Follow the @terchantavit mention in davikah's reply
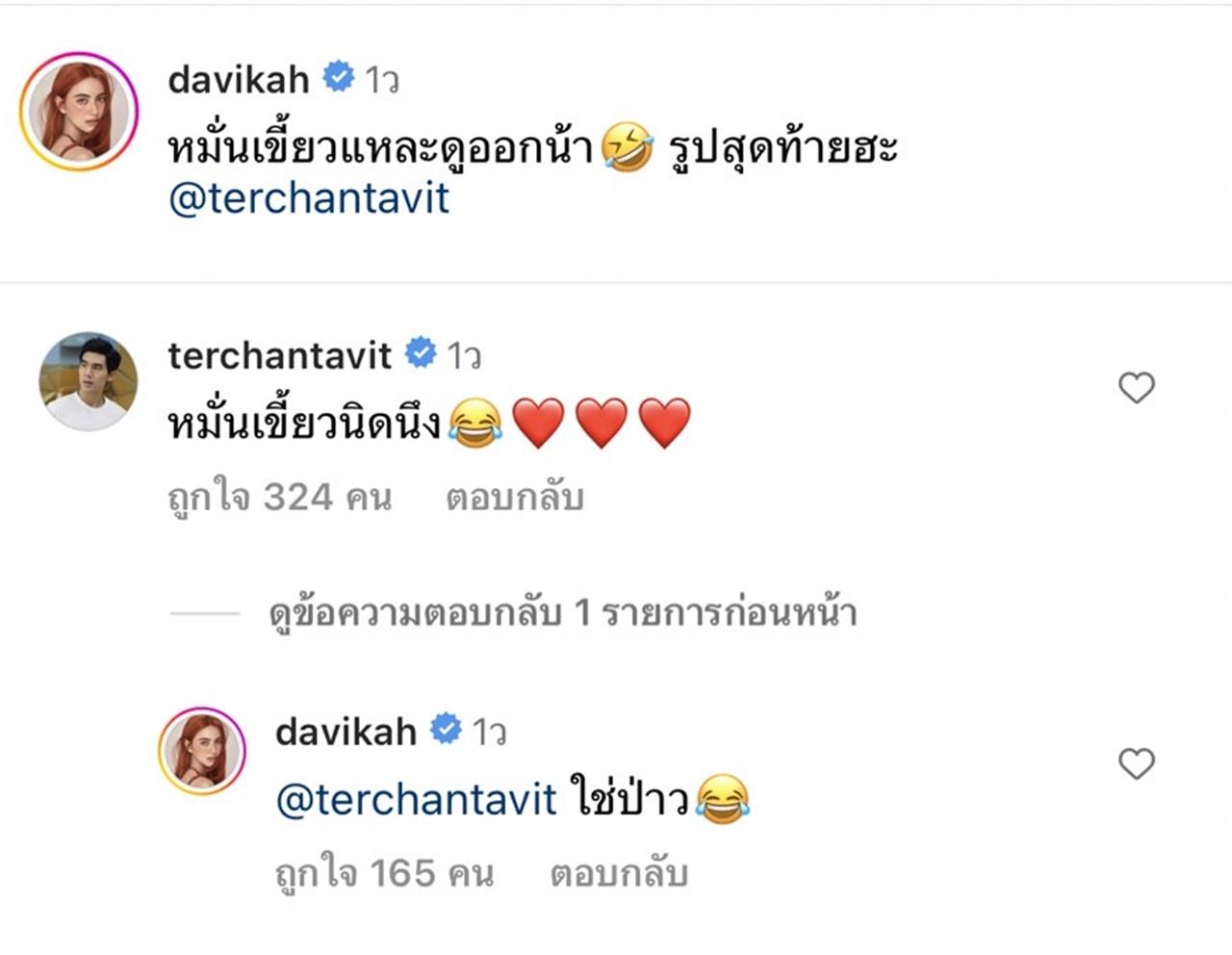Image resolution: width=1232 pixels, height=955 pixels. (416, 800)
